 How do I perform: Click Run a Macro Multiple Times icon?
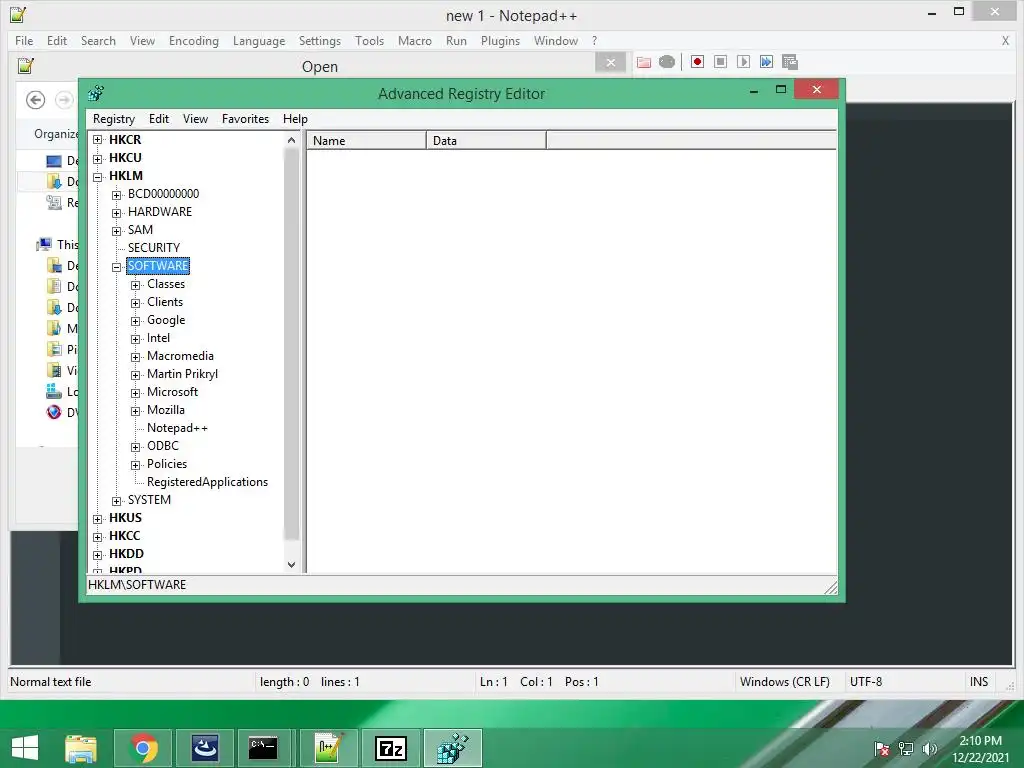click(x=766, y=61)
